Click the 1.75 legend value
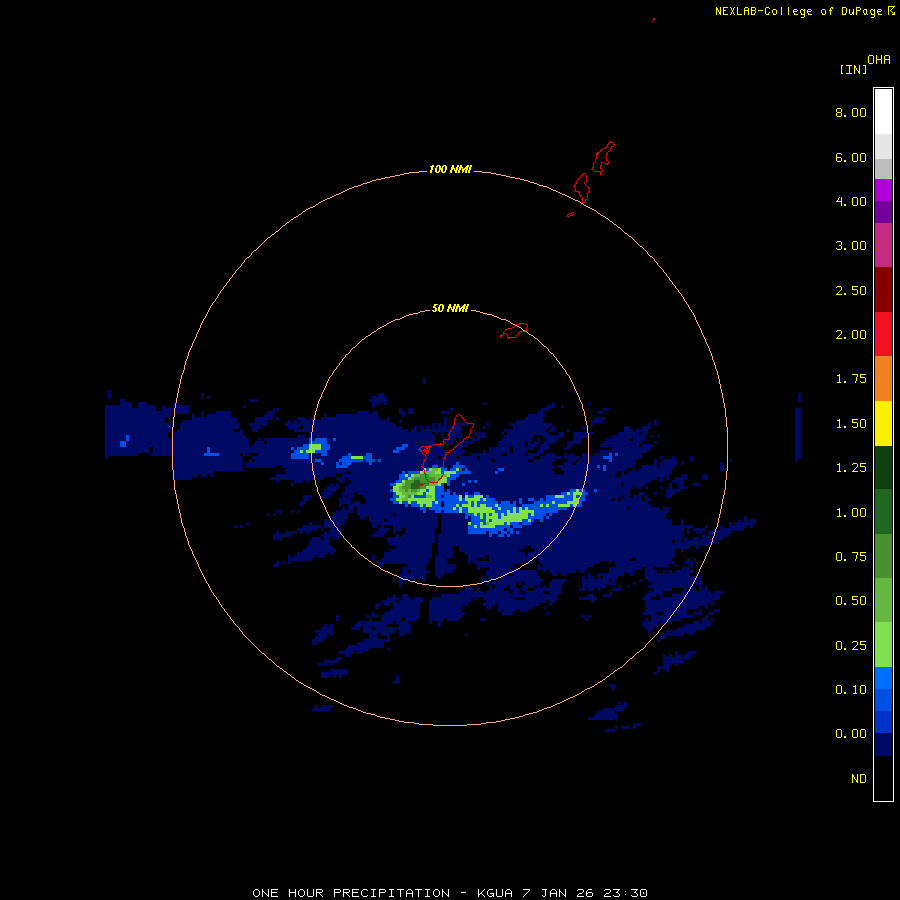 coord(851,379)
